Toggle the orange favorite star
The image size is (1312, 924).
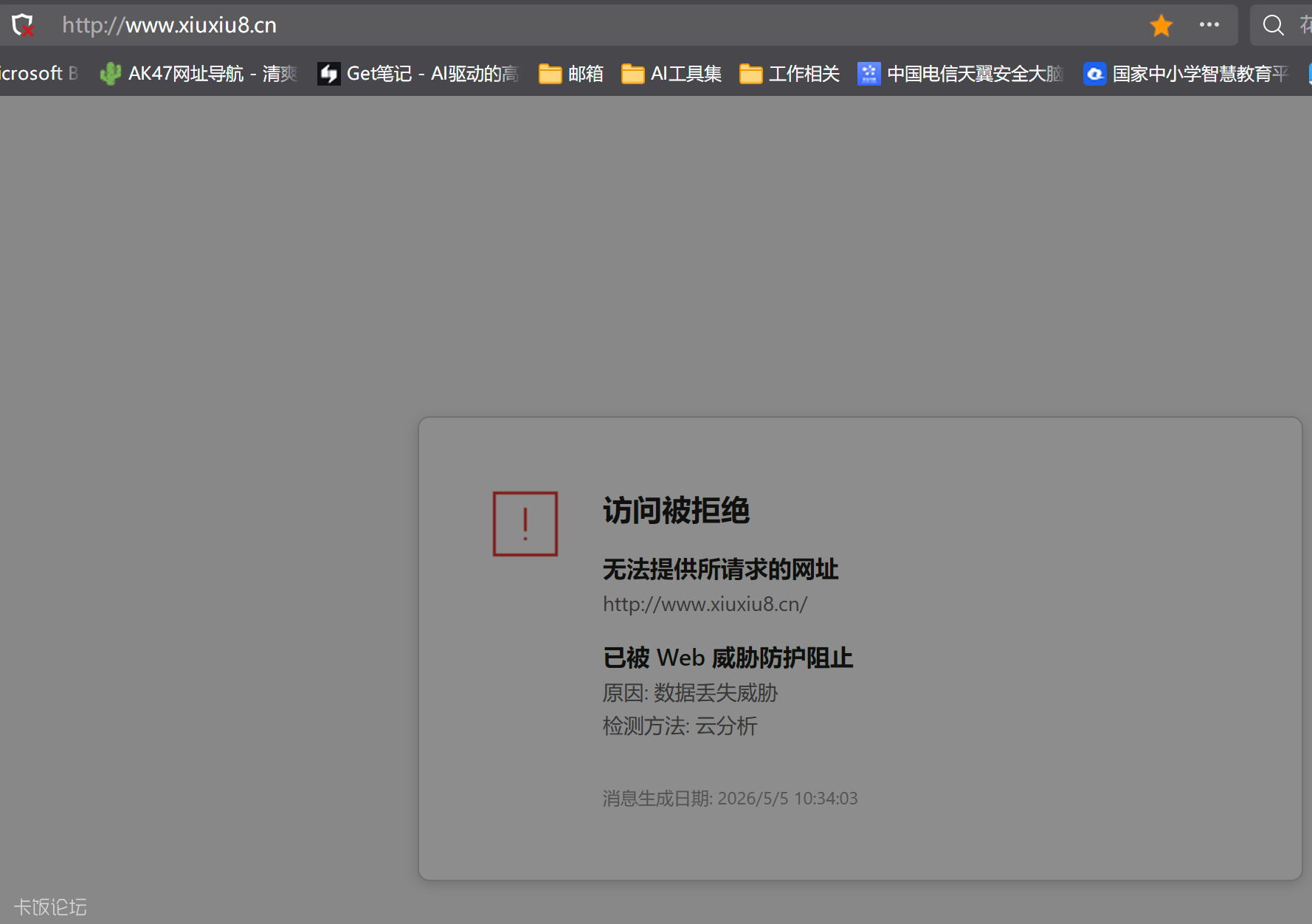(1161, 25)
